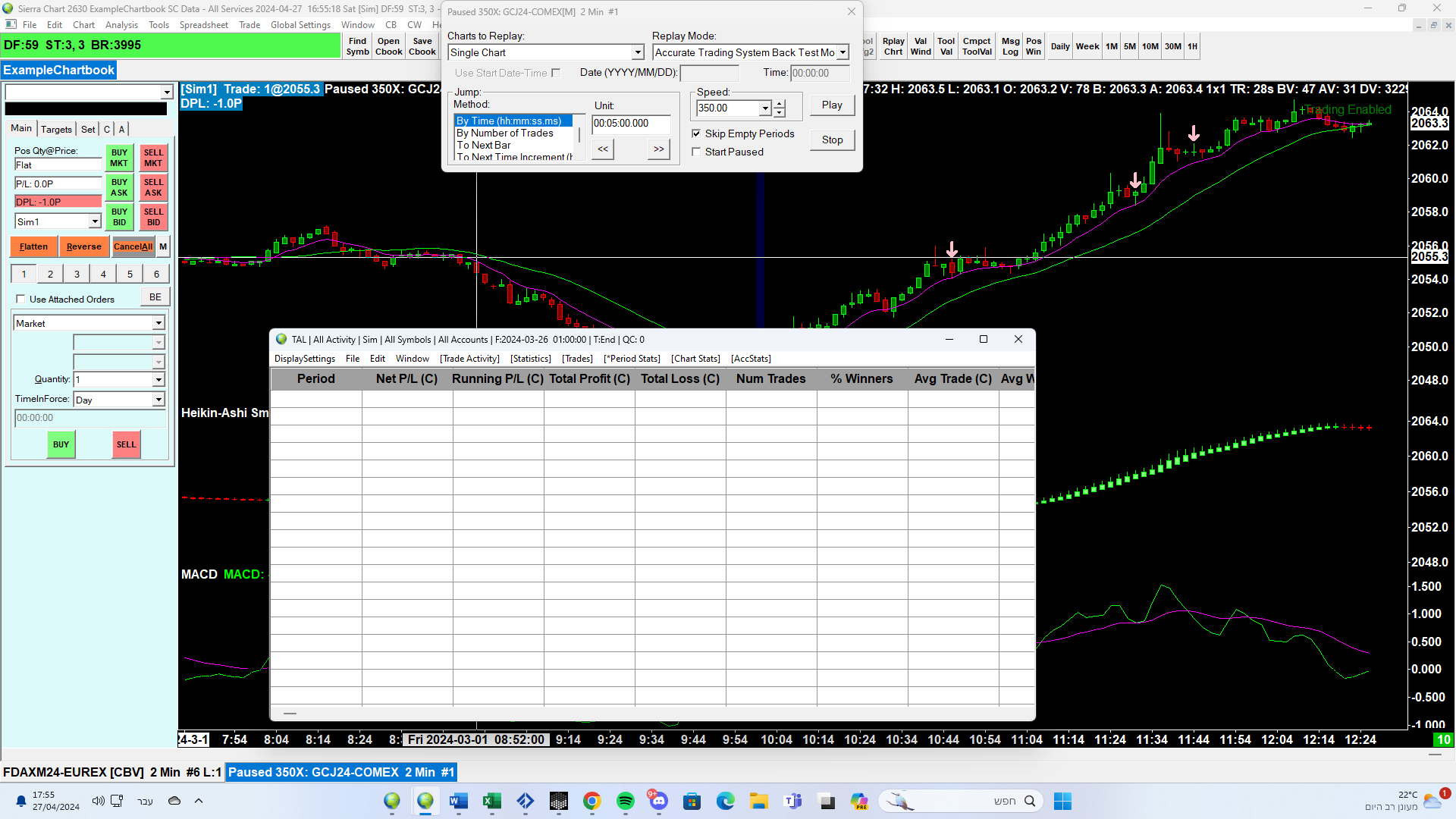Open the Replay Chart toolbar button

pyautogui.click(x=893, y=46)
